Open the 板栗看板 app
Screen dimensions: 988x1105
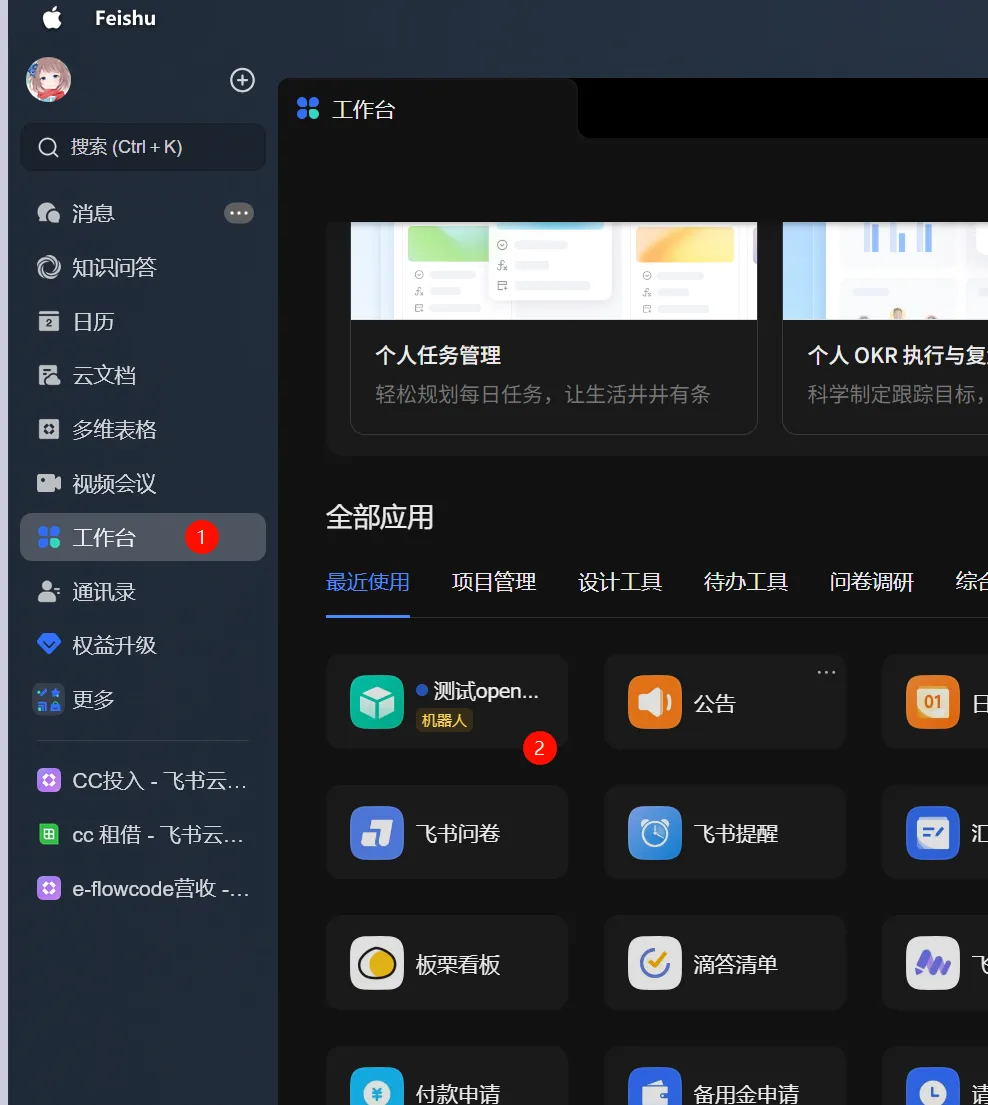(447, 963)
